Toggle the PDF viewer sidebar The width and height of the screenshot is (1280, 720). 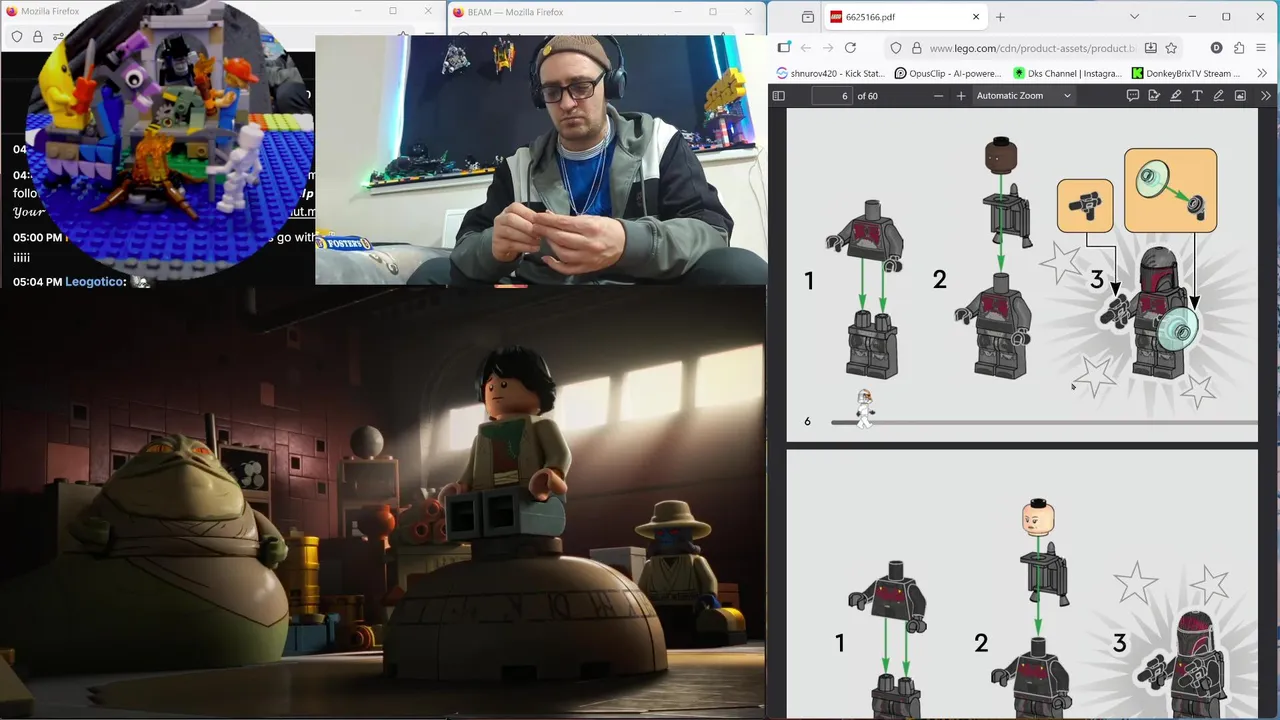point(779,96)
